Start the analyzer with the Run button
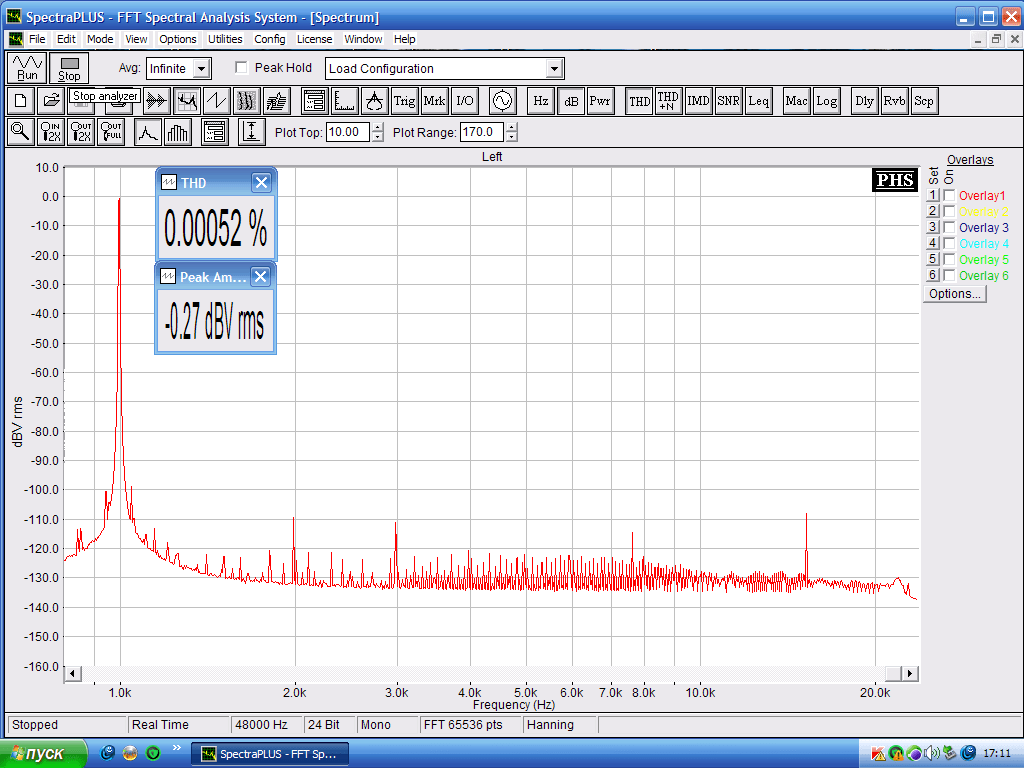Image resolution: width=1024 pixels, height=768 pixels. coord(27,68)
